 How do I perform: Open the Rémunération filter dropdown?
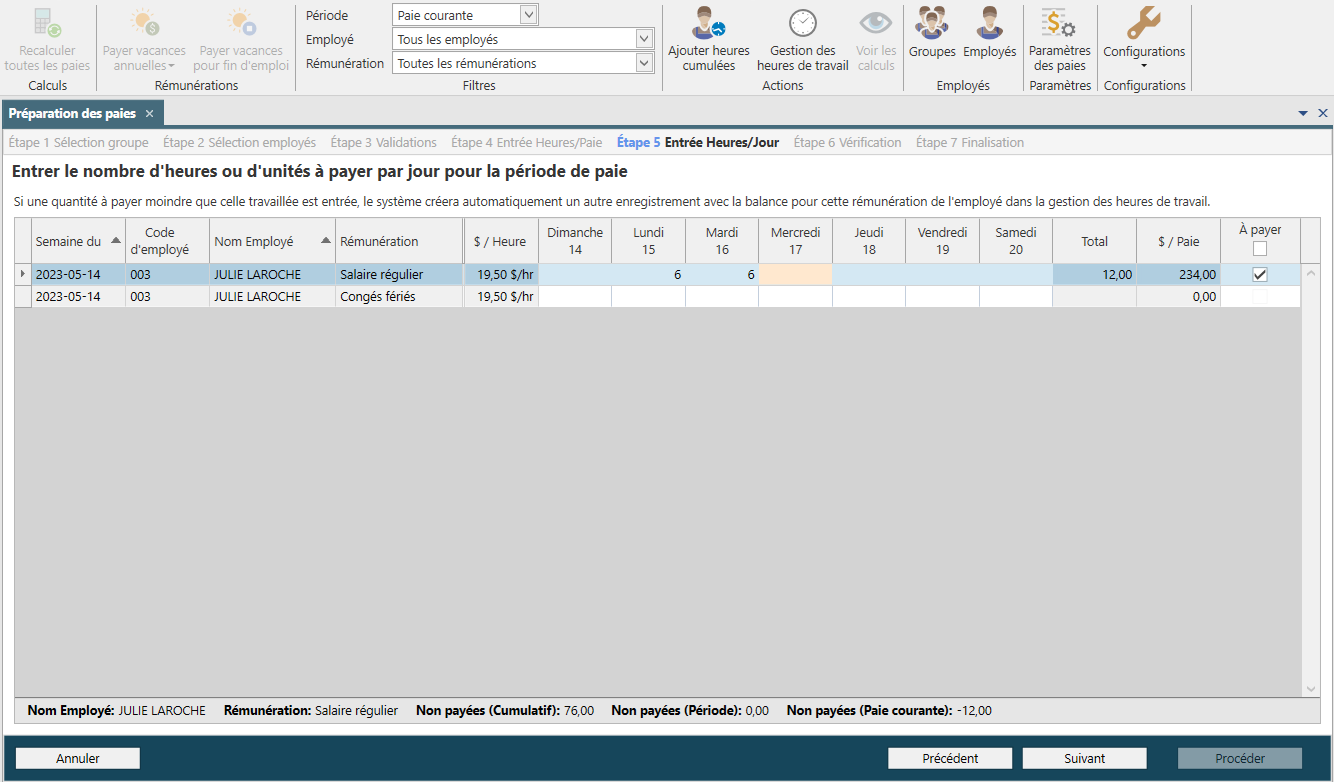(644, 63)
